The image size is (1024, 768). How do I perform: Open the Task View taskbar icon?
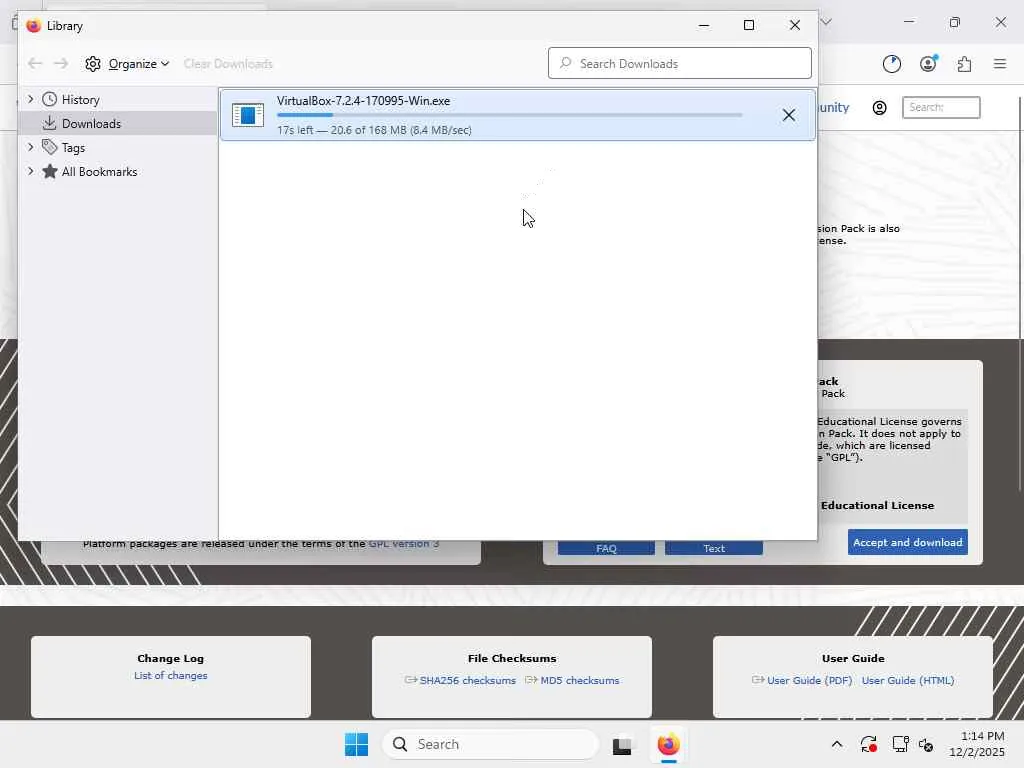(x=622, y=744)
